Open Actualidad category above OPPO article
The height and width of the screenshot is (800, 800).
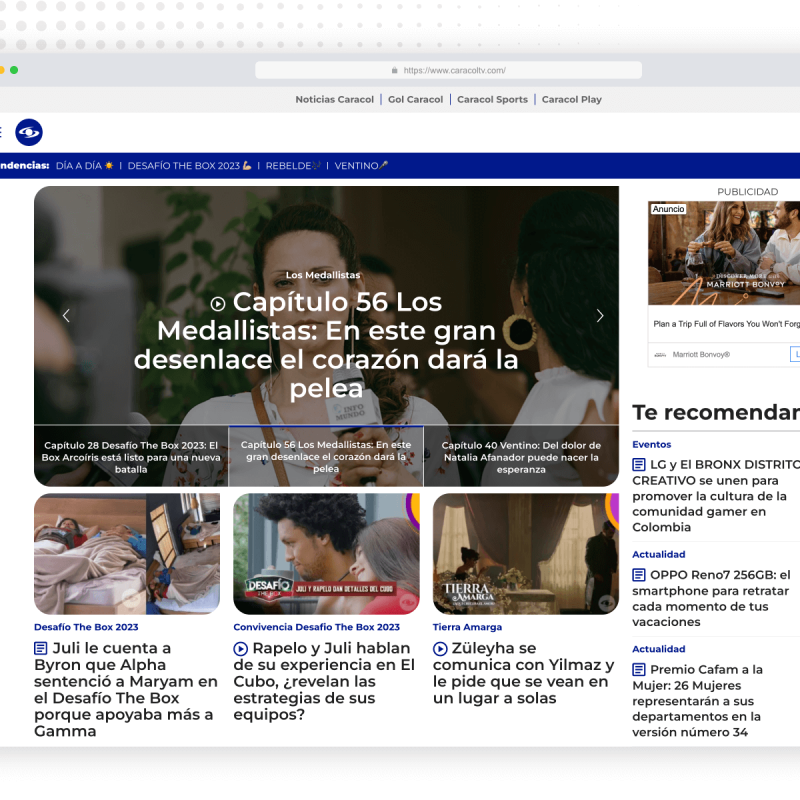click(659, 555)
